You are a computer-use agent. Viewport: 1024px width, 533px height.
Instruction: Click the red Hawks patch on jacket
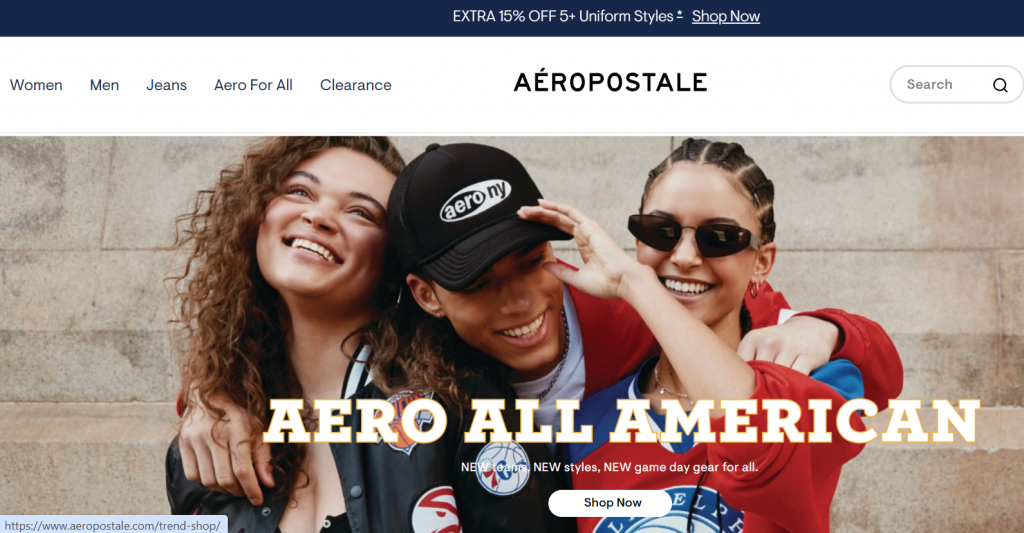436,509
